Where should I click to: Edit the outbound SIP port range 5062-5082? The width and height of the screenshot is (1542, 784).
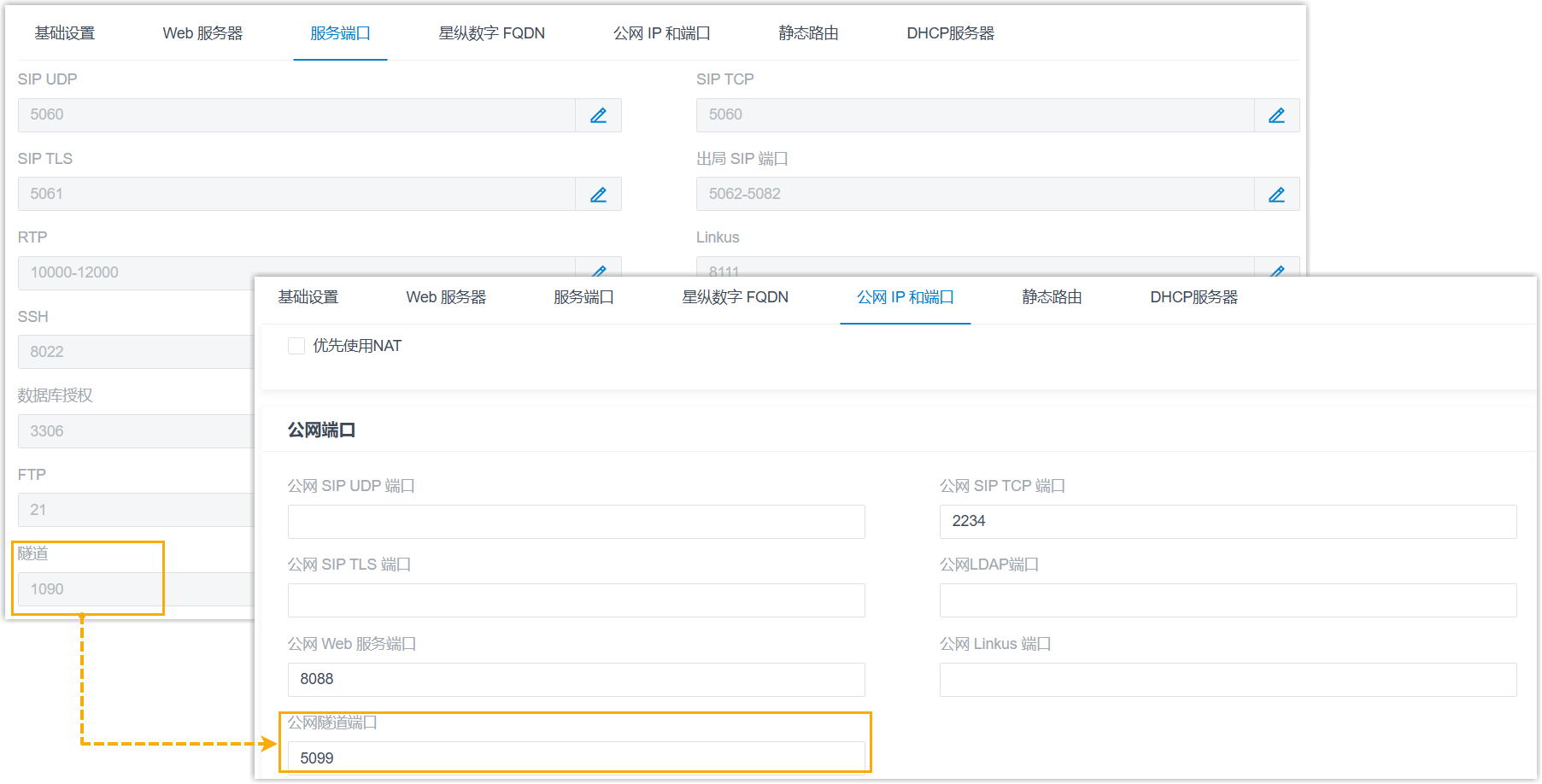click(1276, 195)
